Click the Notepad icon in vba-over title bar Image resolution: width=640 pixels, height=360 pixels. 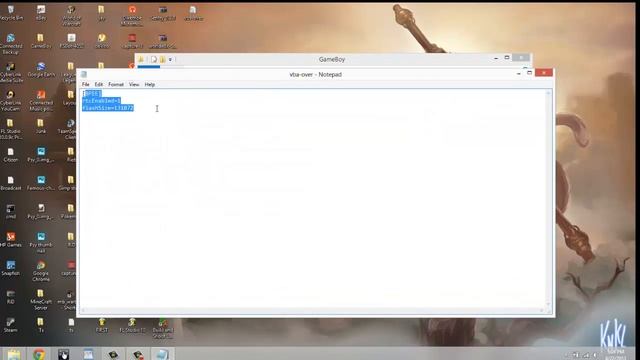(84, 74)
